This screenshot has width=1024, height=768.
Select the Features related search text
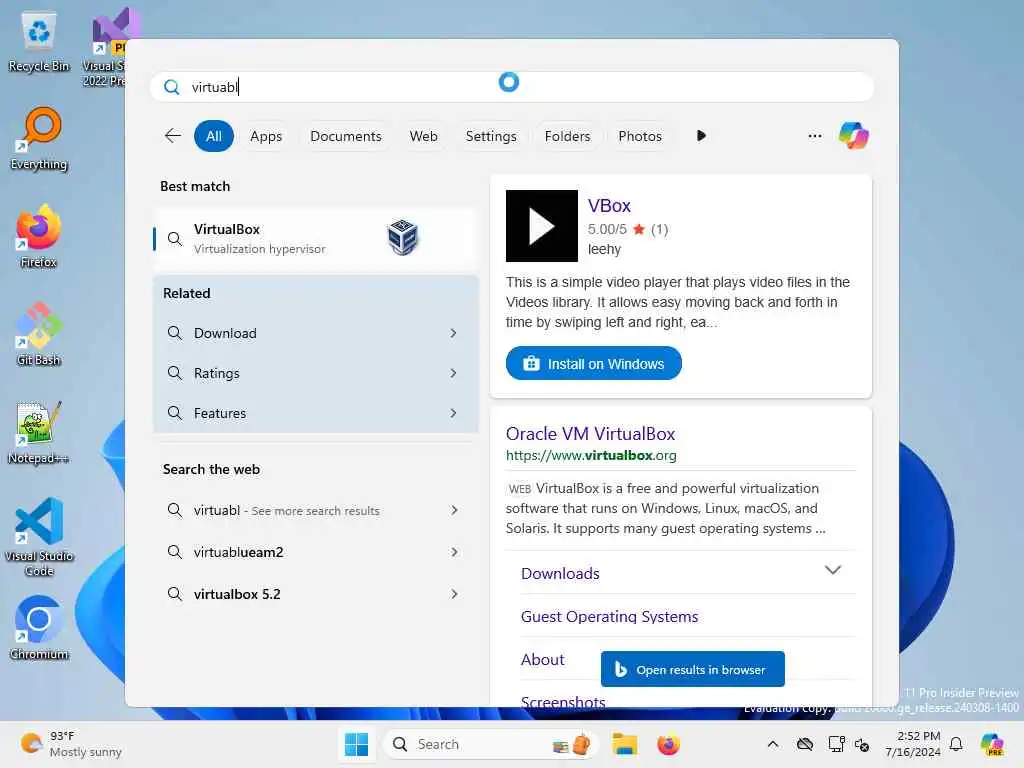[x=220, y=413]
